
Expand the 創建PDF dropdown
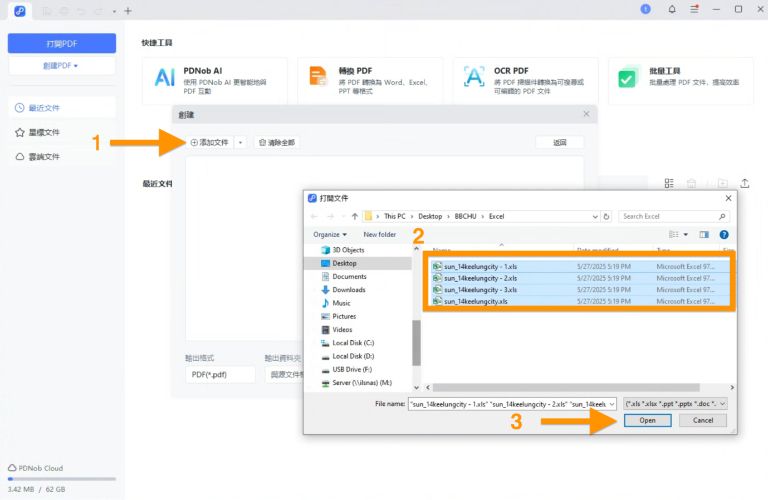62,66
